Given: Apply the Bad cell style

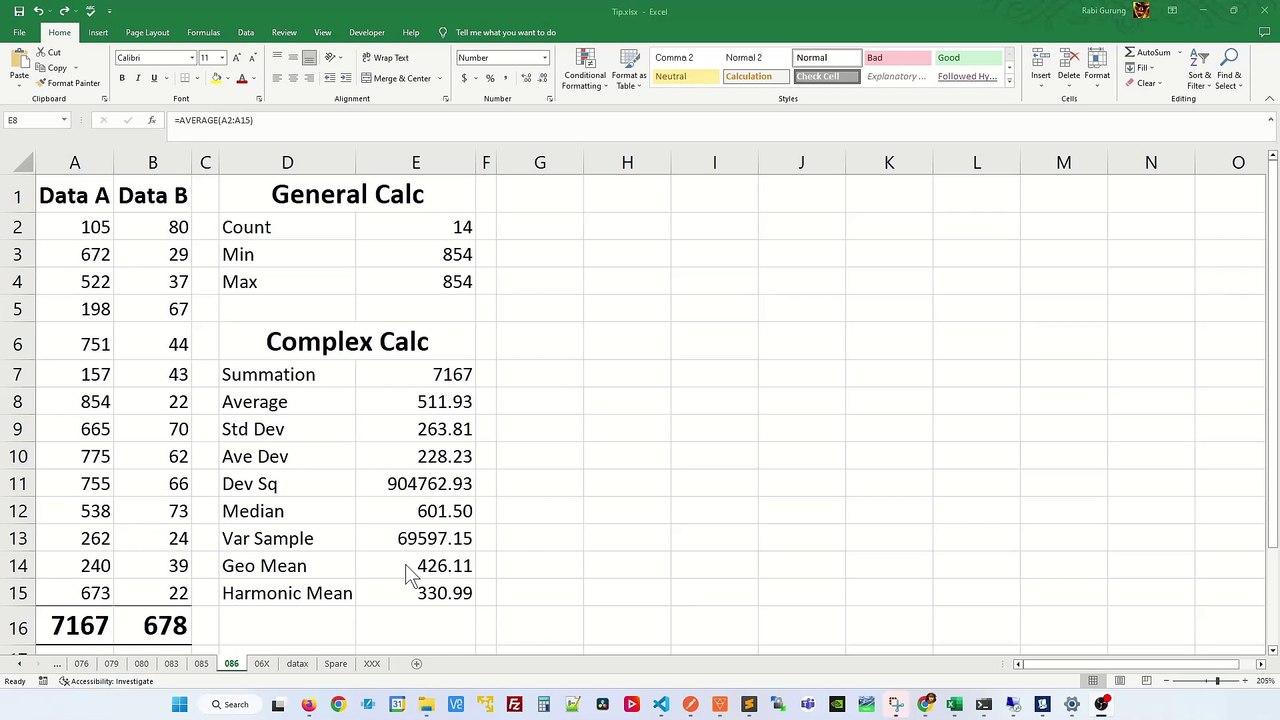Looking at the screenshot, I should click(897, 58).
